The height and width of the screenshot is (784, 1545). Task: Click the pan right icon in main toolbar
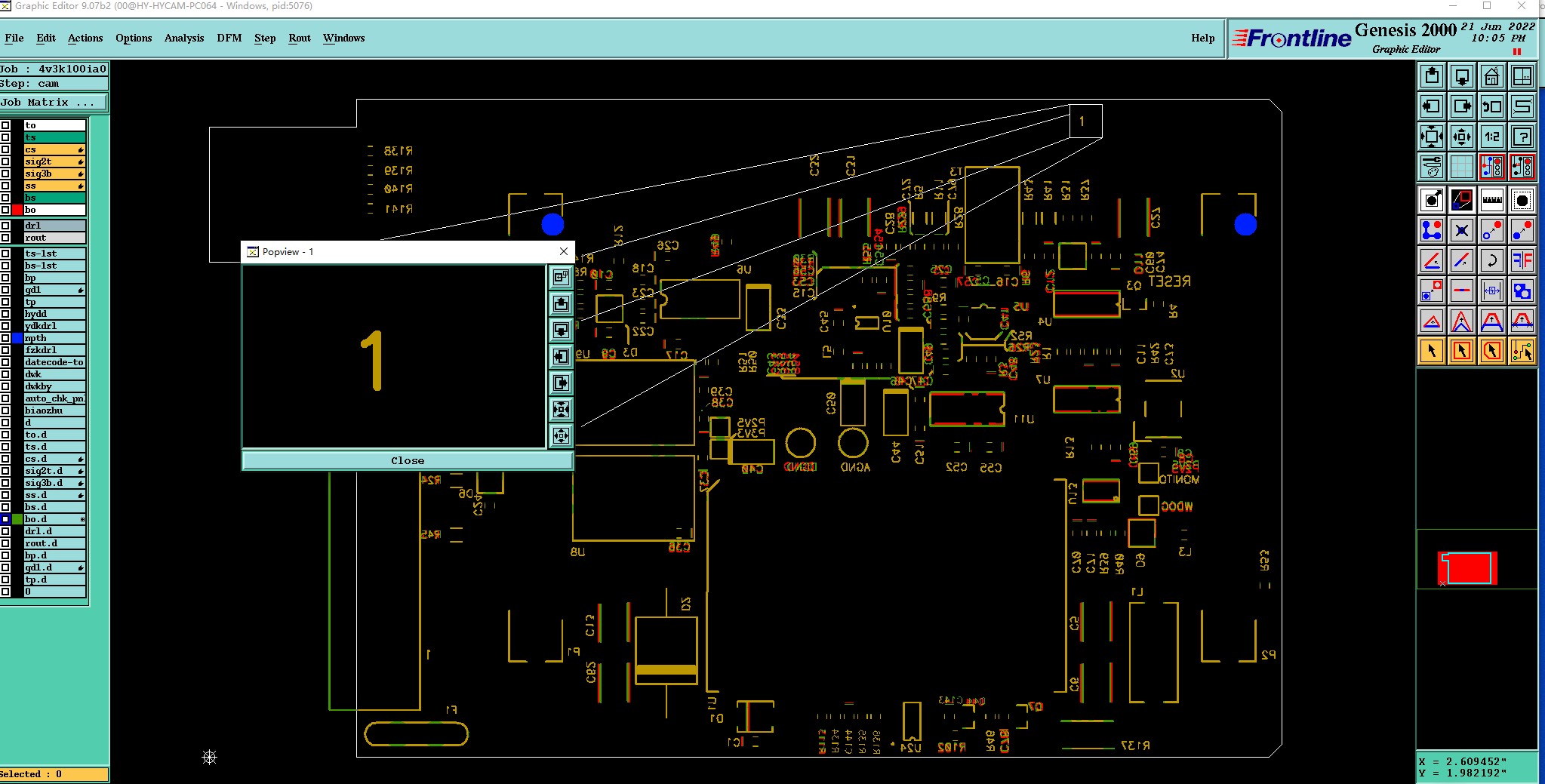point(1462,106)
